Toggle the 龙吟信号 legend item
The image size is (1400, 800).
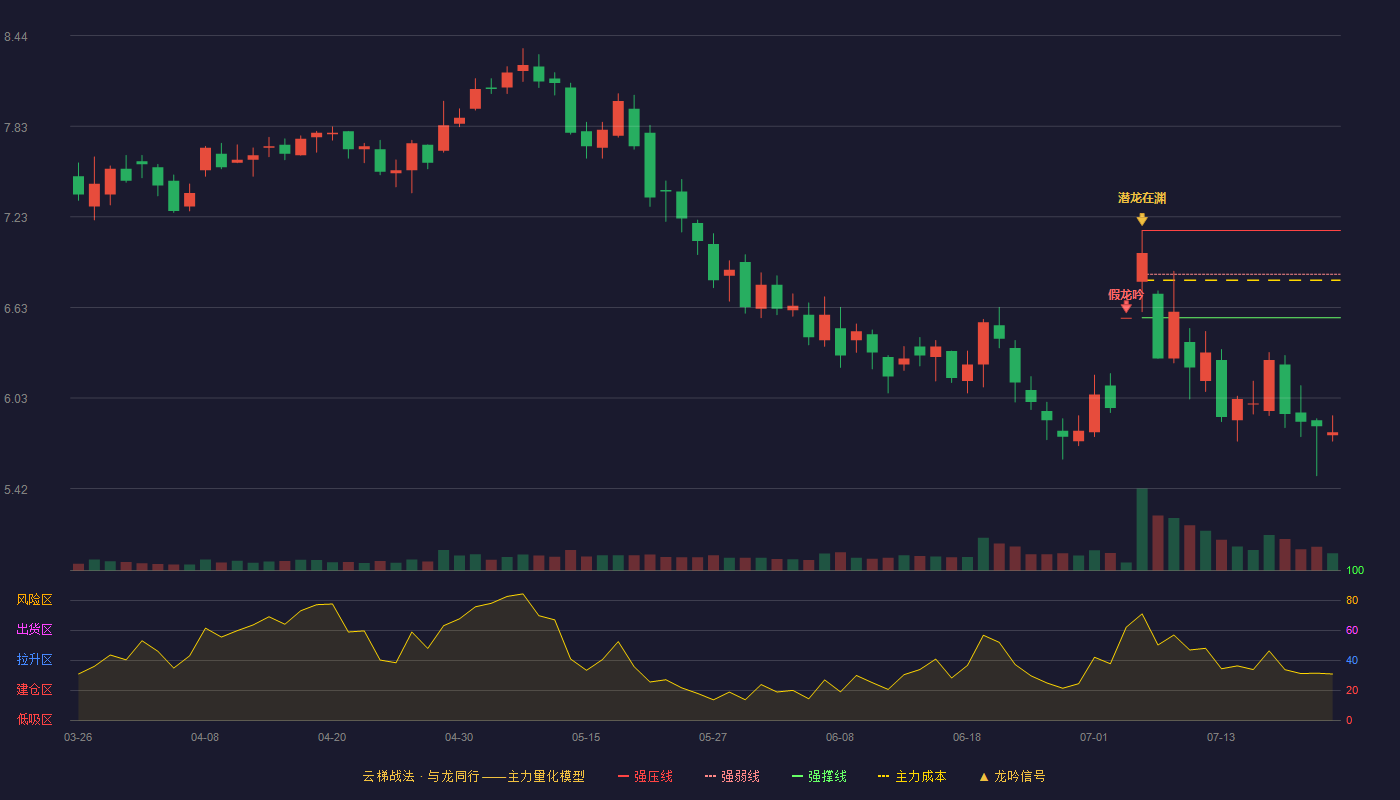(1012, 776)
